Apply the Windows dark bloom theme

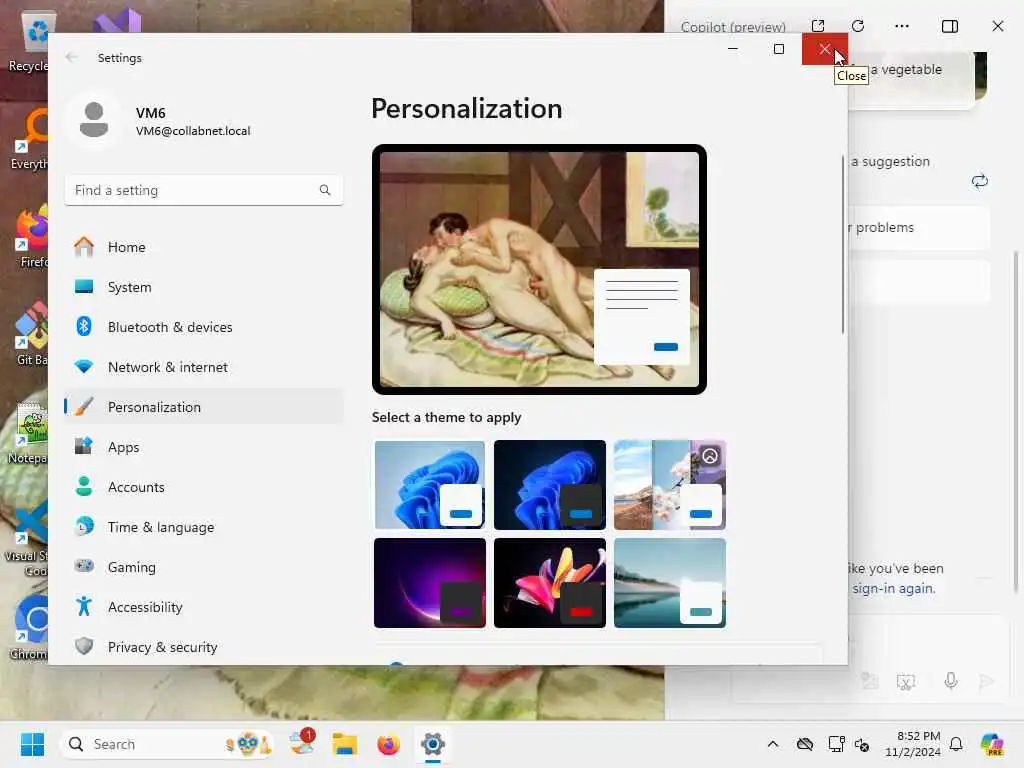coord(550,485)
